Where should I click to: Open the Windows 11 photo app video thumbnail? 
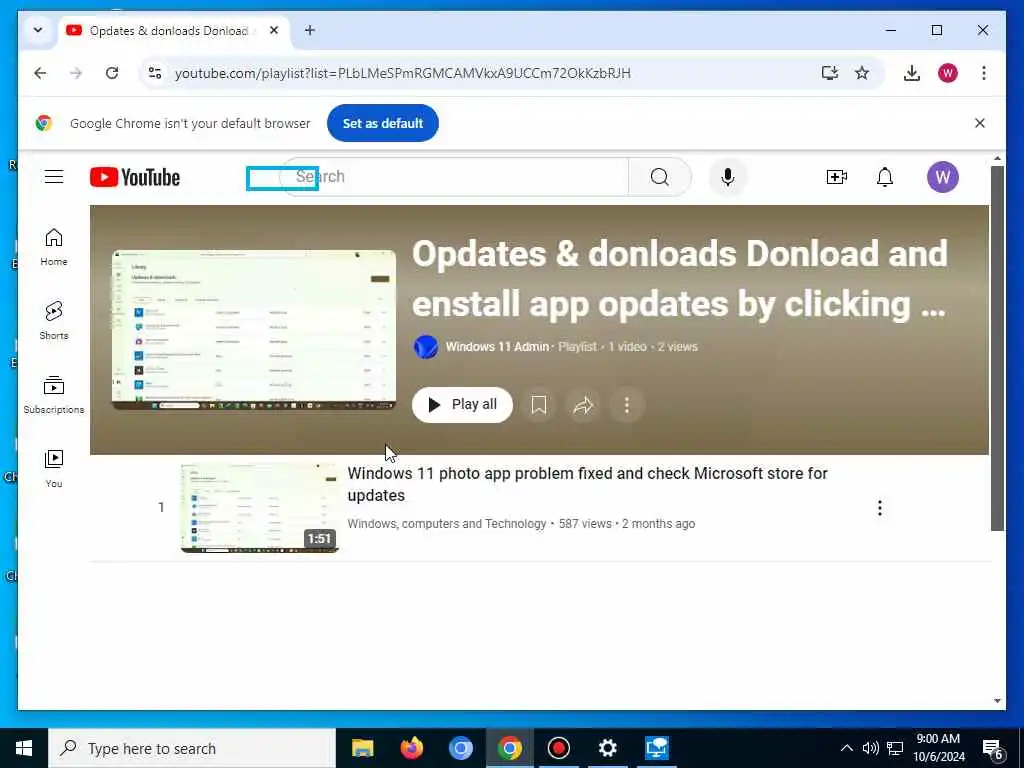[260, 508]
